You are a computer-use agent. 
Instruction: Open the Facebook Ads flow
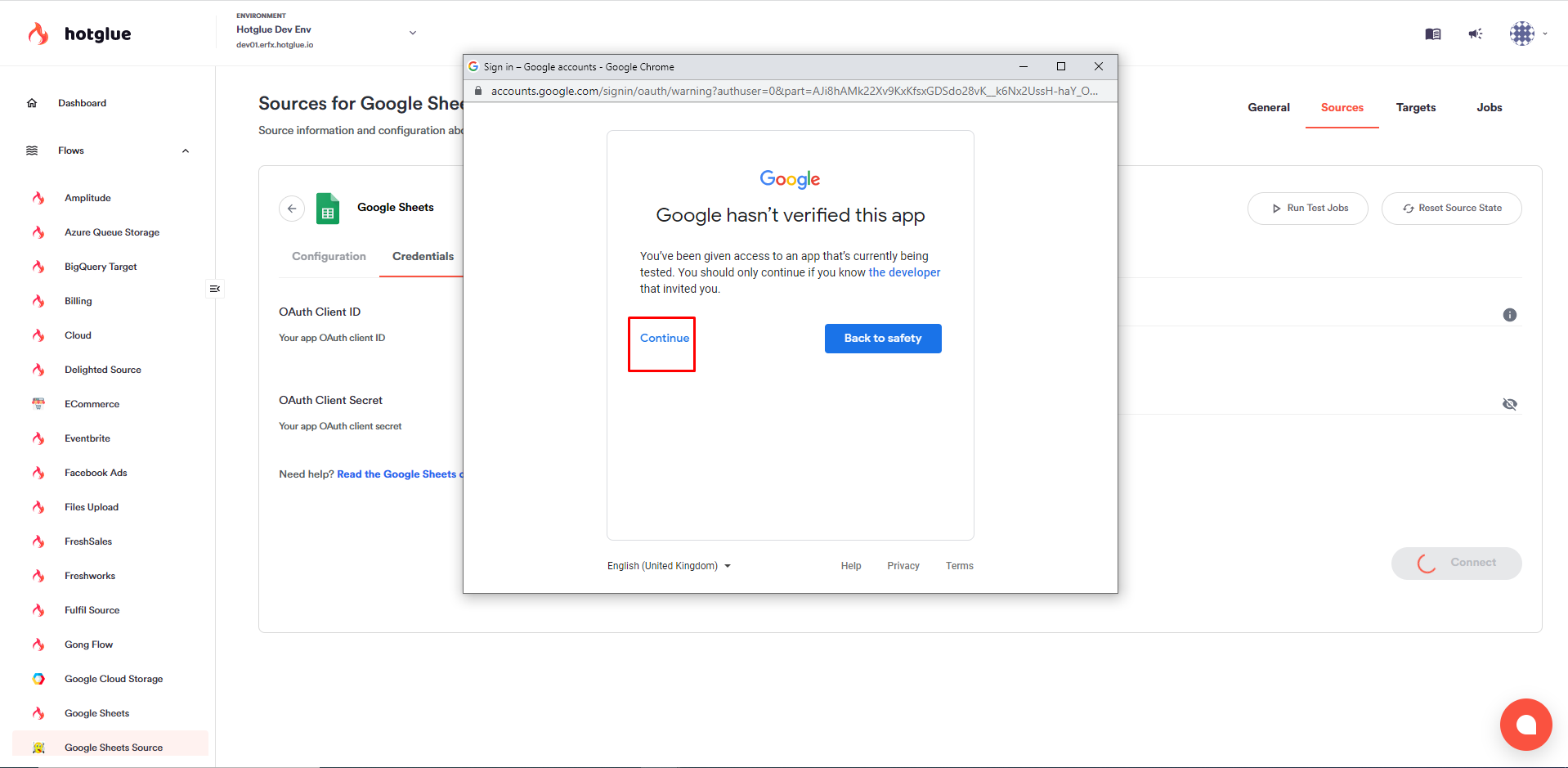96,473
